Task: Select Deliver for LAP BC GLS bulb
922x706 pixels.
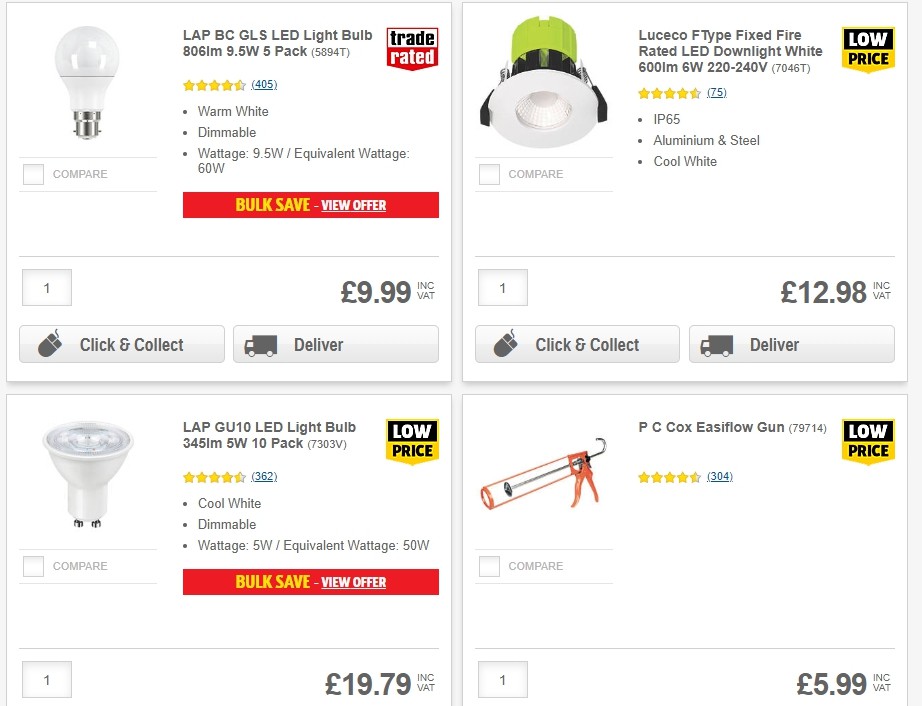Action: tap(335, 344)
